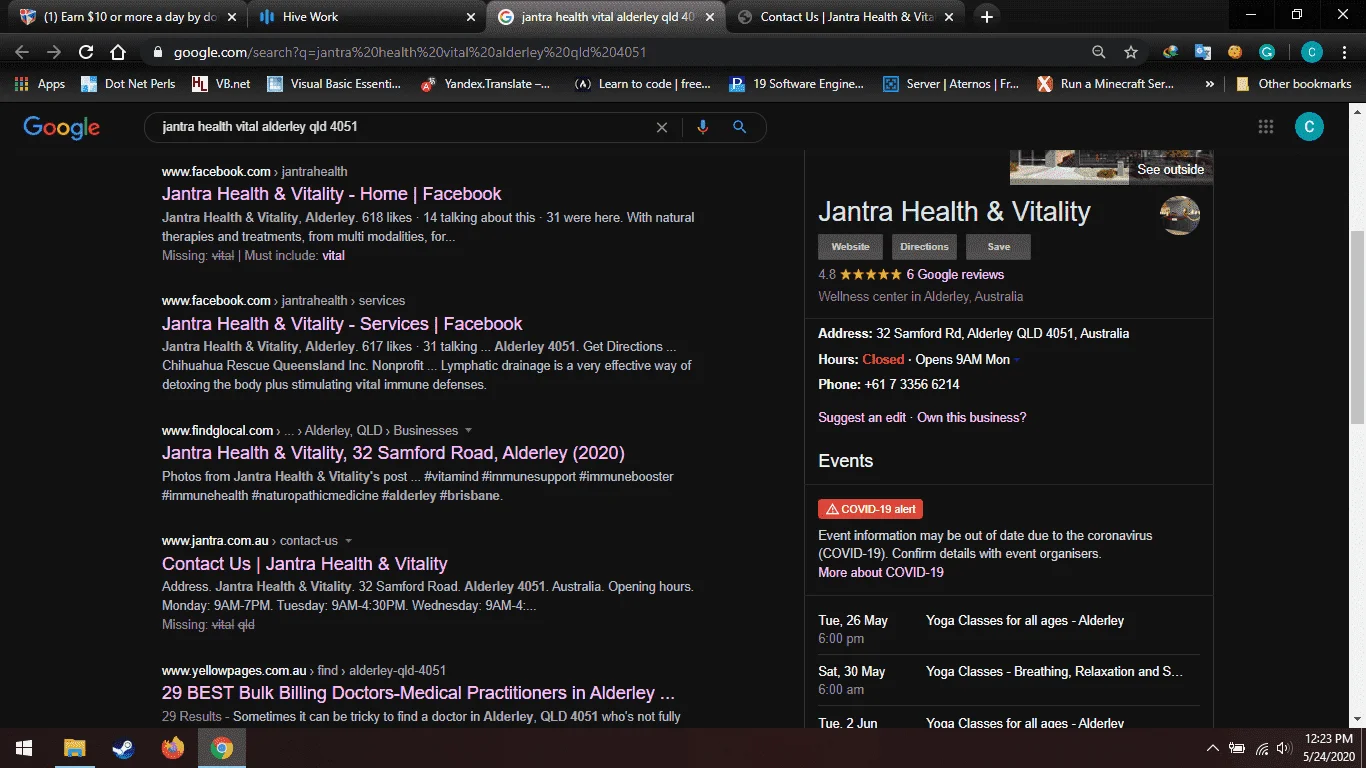Switch to the Earn $10 or more tab
Viewport: 1366px width, 768px height.
(x=129, y=17)
